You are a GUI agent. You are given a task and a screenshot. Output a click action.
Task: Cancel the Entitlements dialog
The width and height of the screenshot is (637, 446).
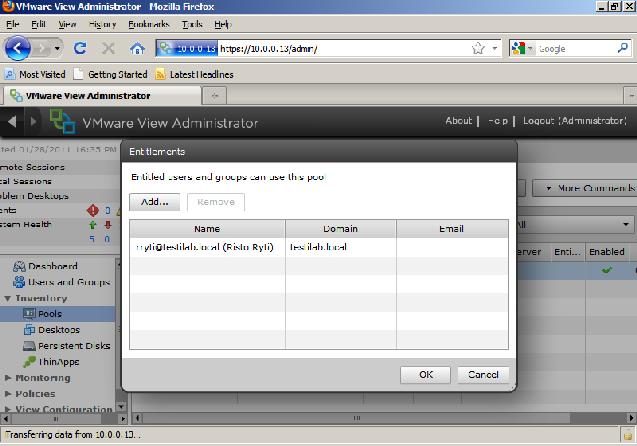483,375
